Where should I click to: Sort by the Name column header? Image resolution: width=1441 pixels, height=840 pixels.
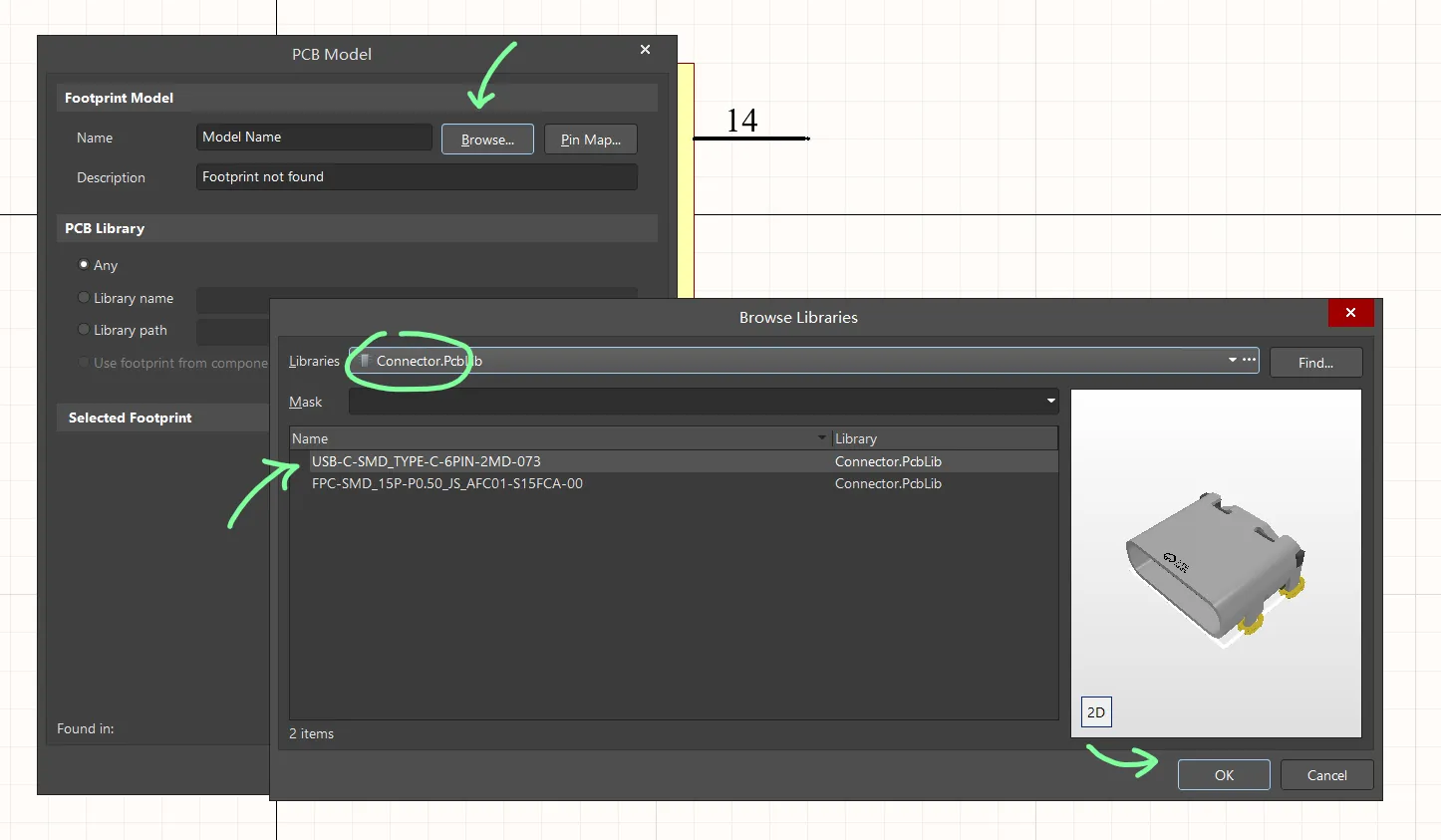(561, 438)
